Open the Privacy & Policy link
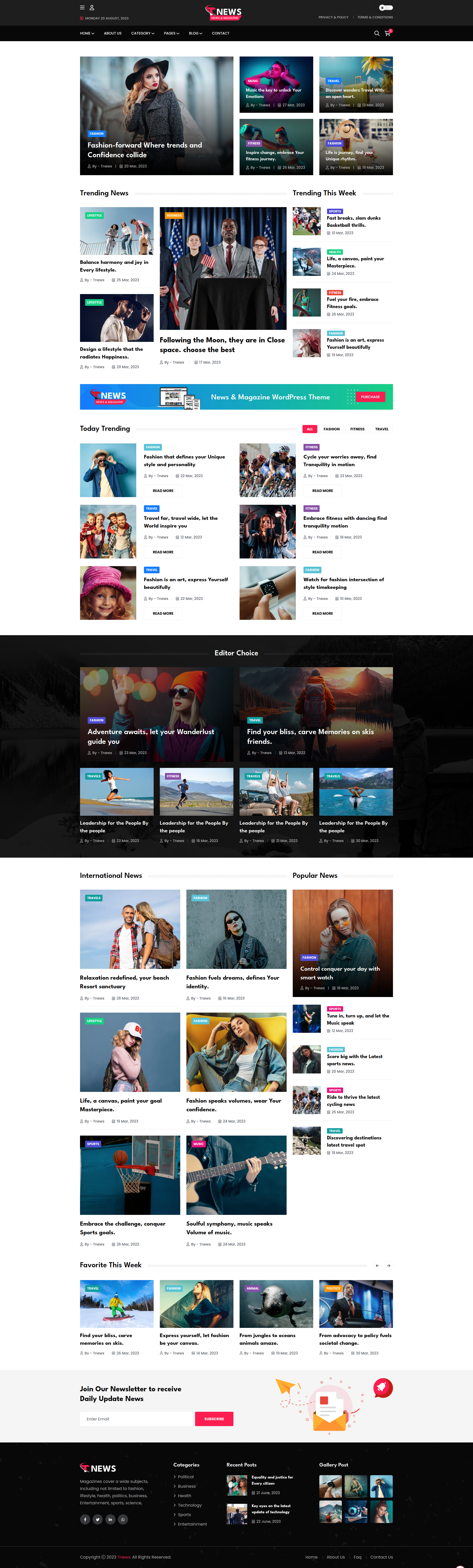Screen dimensions: 473x1568 [x=334, y=17]
